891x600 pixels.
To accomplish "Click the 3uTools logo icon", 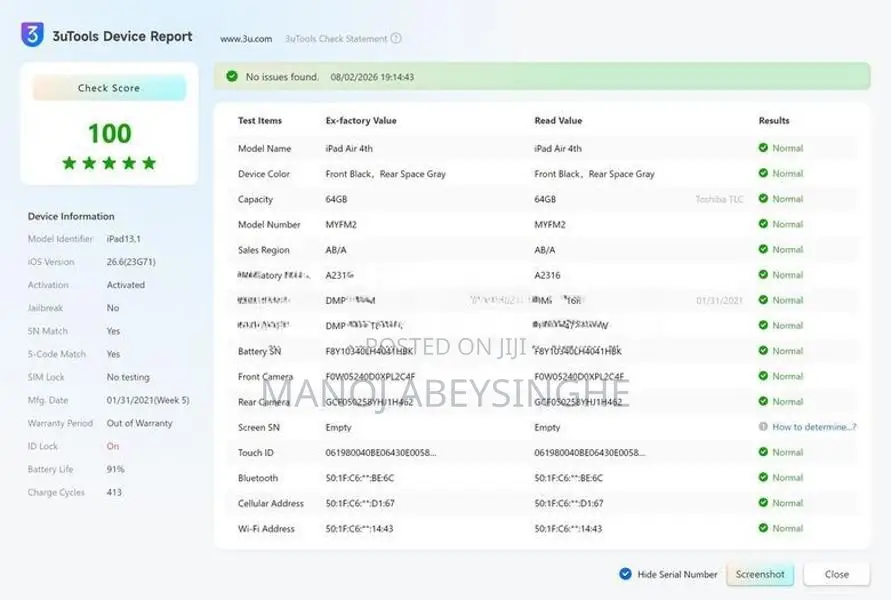I will [x=32, y=35].
